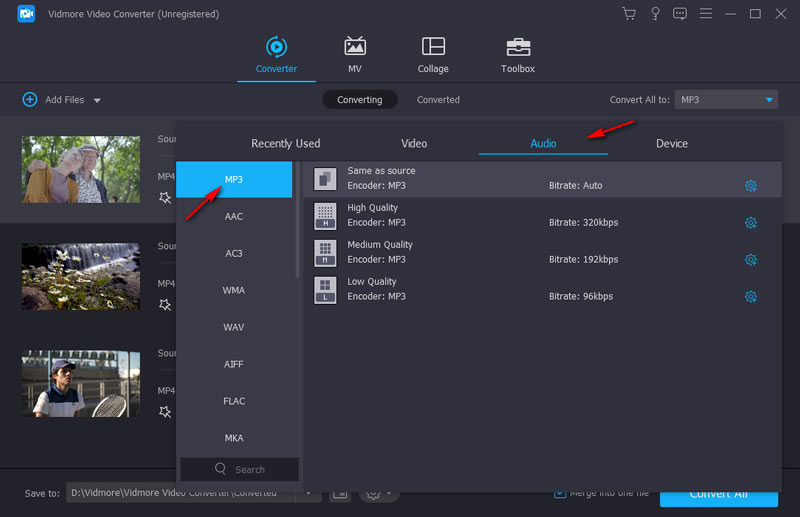Expand the Add Files dropdown arrow
The image size is (800, 517).
(x=97, y=100)
